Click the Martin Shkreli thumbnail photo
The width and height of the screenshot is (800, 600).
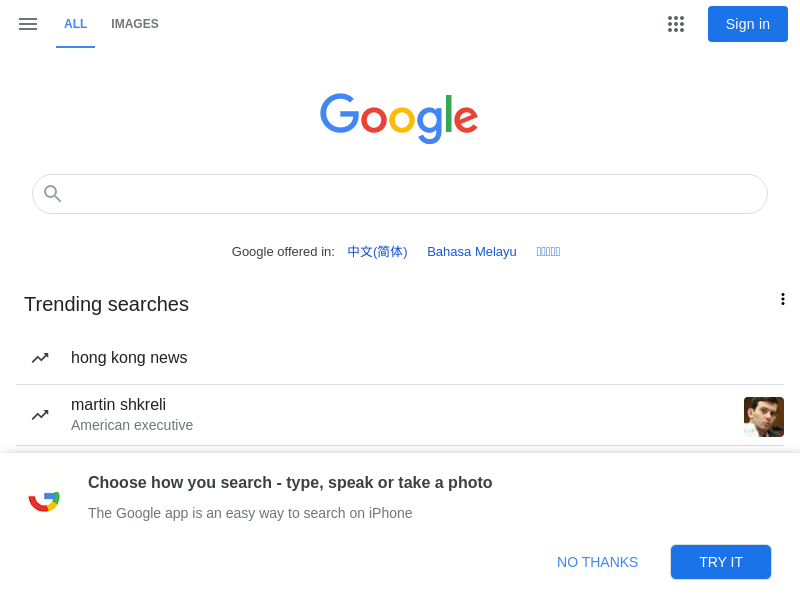pyautogui.click(x=764, y=417)
